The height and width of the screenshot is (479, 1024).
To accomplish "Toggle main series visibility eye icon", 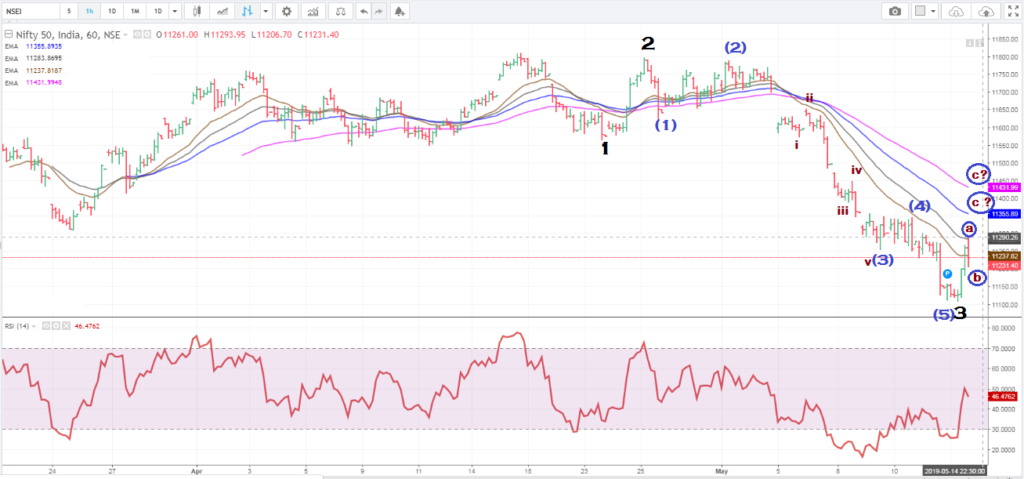I will 139,35.
